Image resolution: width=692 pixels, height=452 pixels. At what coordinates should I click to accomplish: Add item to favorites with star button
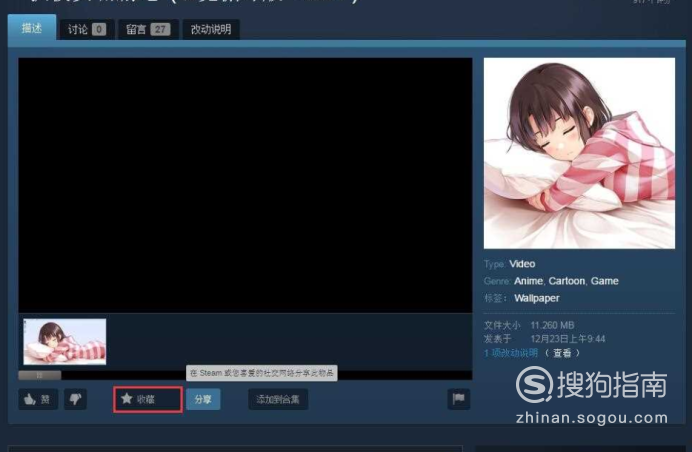coord(148,399)
